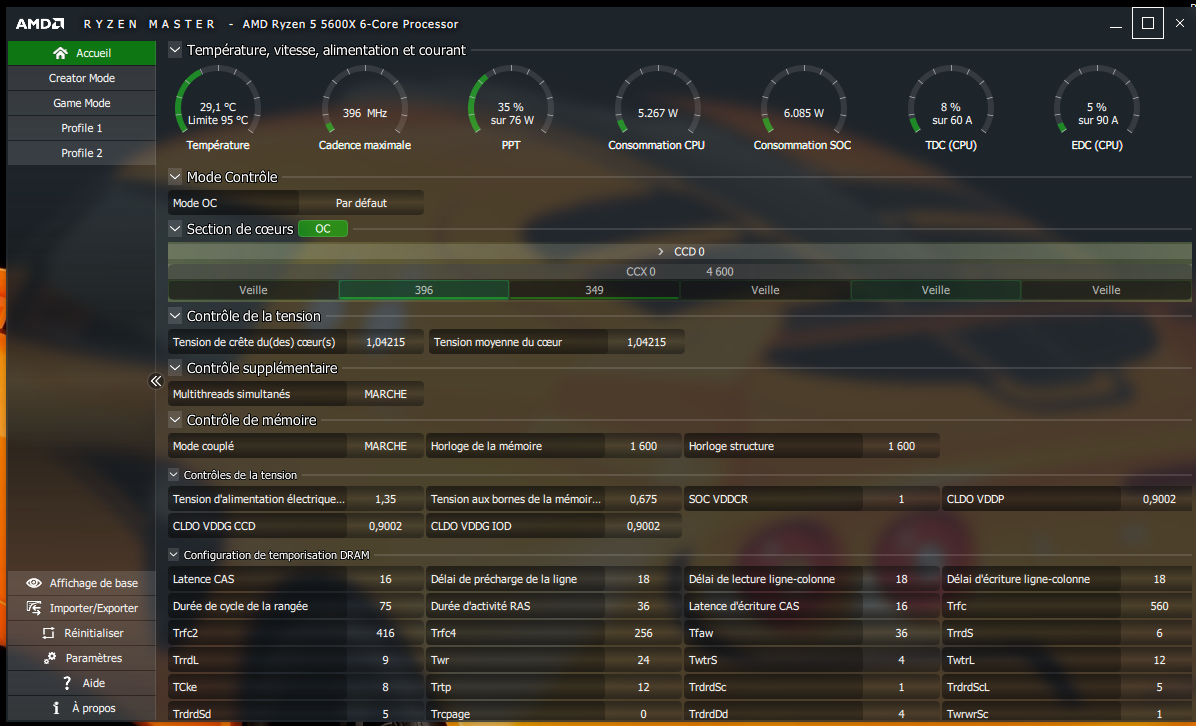Open Aide
1196x726 pixels.
[82, 683]
